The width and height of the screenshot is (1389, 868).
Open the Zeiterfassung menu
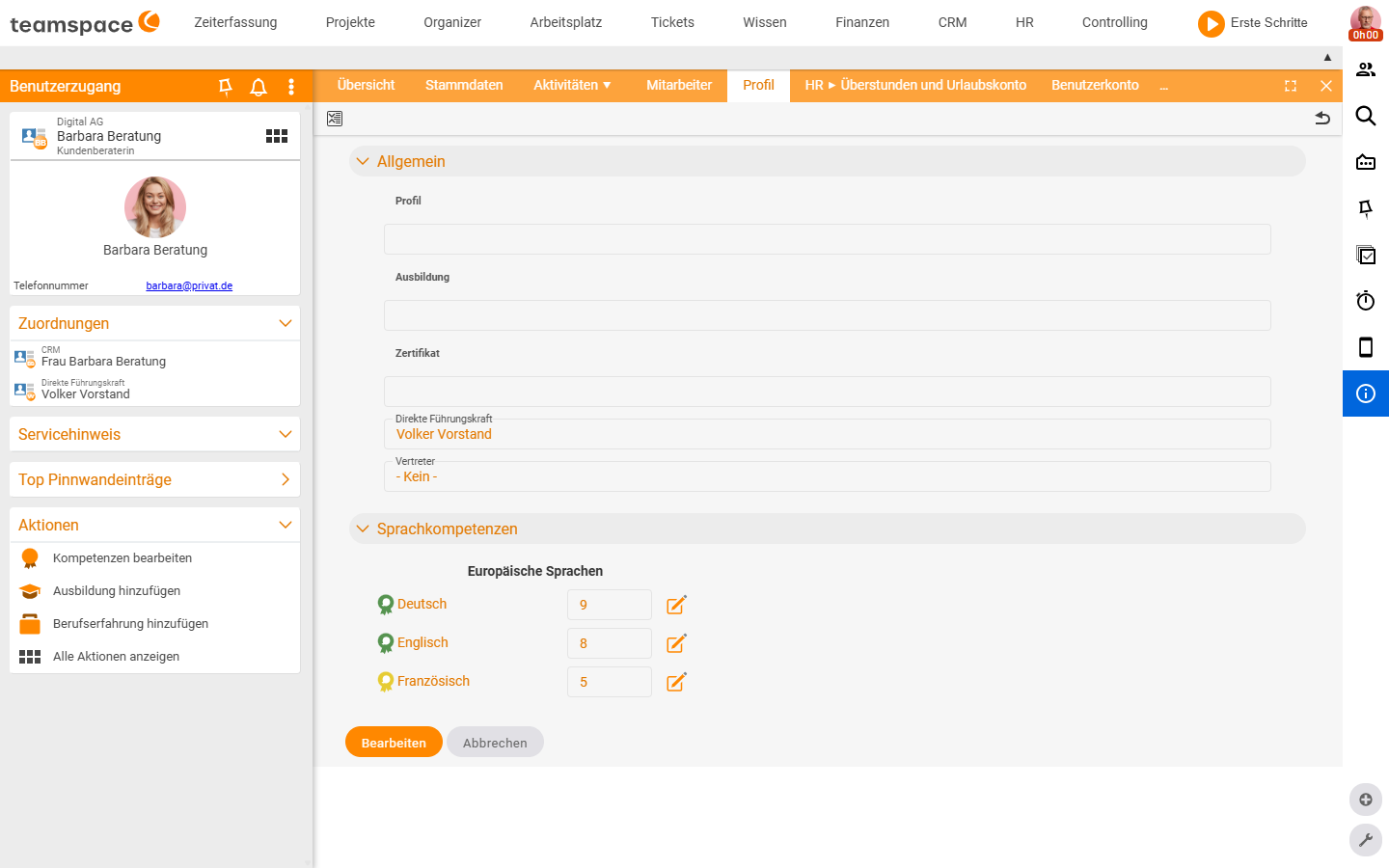coord(235,22)
